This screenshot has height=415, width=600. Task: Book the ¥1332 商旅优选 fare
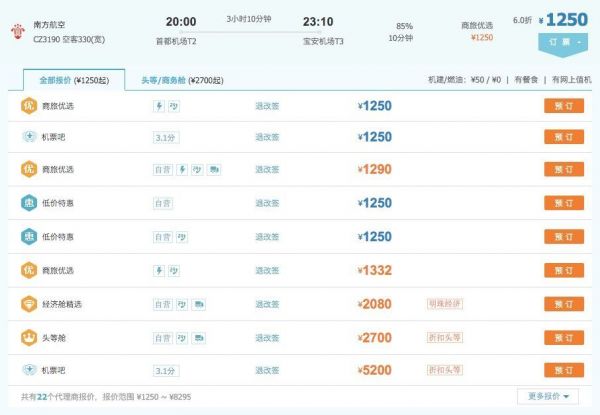coord(563,270)
